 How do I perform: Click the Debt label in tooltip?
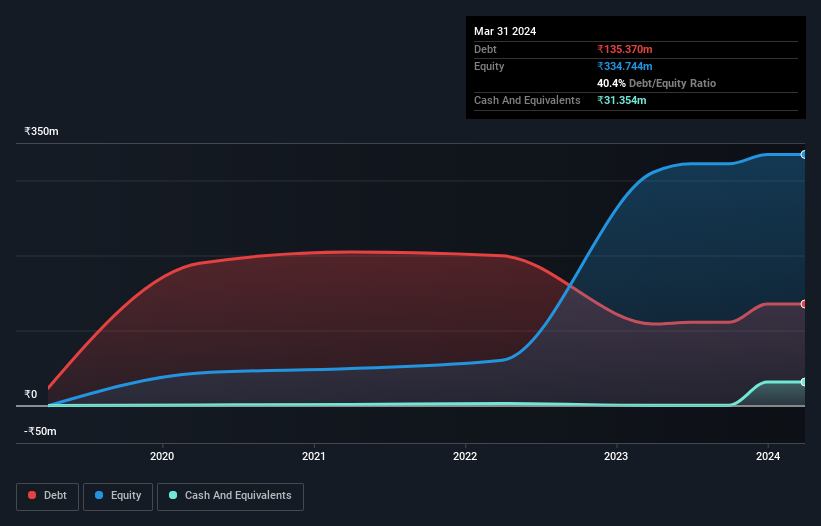tap(485, 49)
